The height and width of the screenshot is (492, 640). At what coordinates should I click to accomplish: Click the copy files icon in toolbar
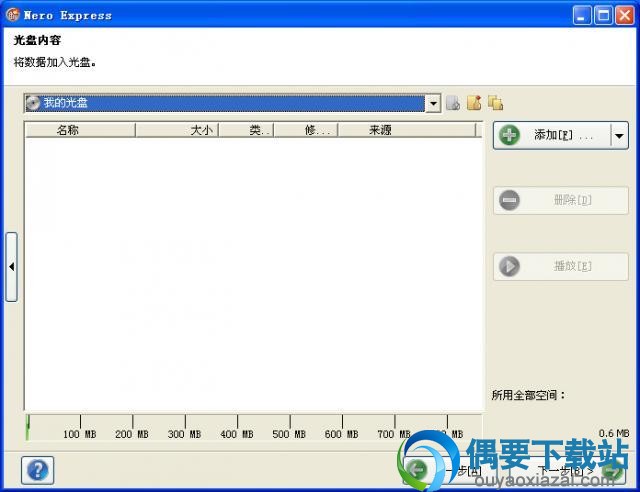point(496,103)
